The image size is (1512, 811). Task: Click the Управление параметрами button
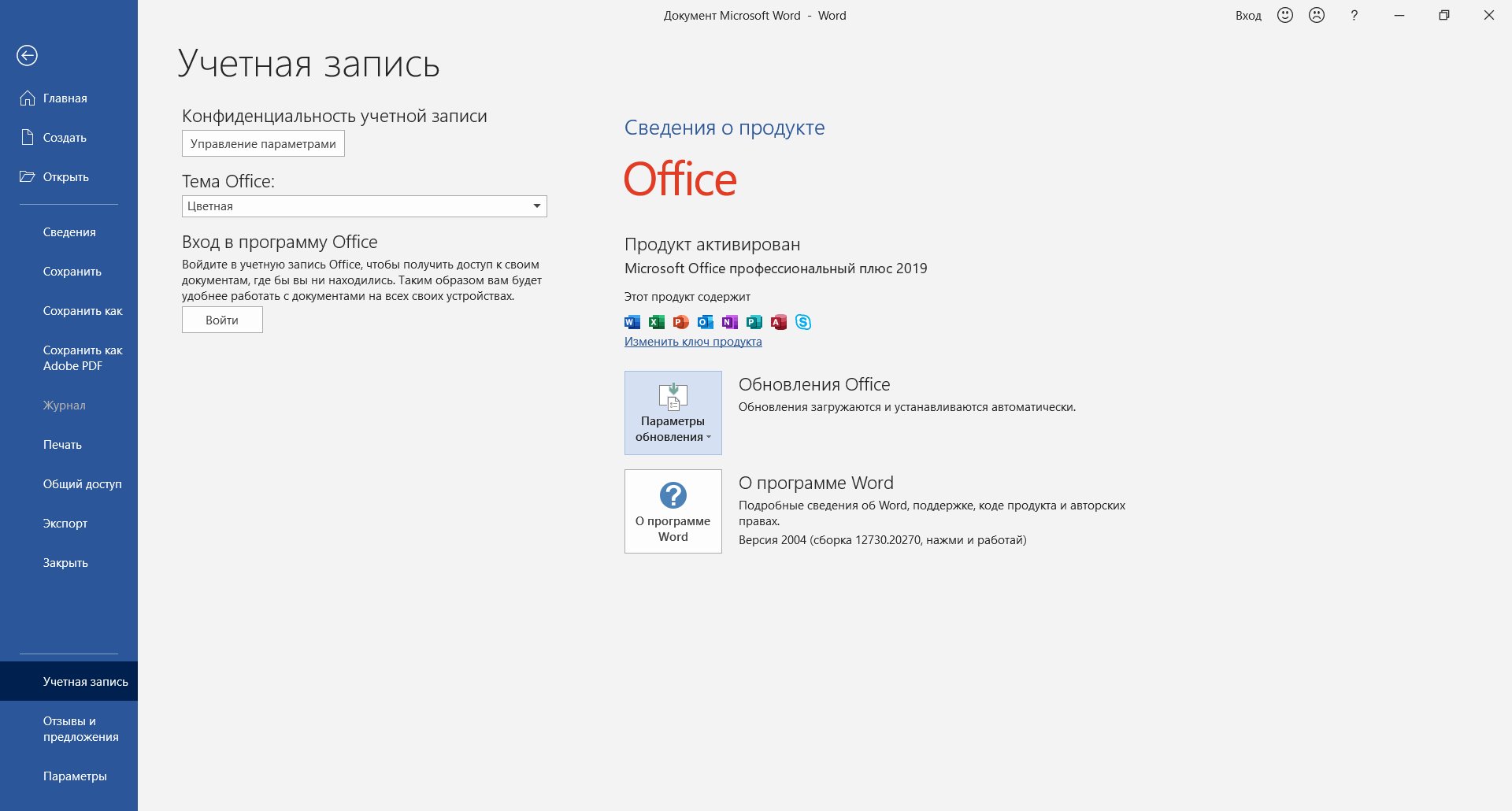263,144
